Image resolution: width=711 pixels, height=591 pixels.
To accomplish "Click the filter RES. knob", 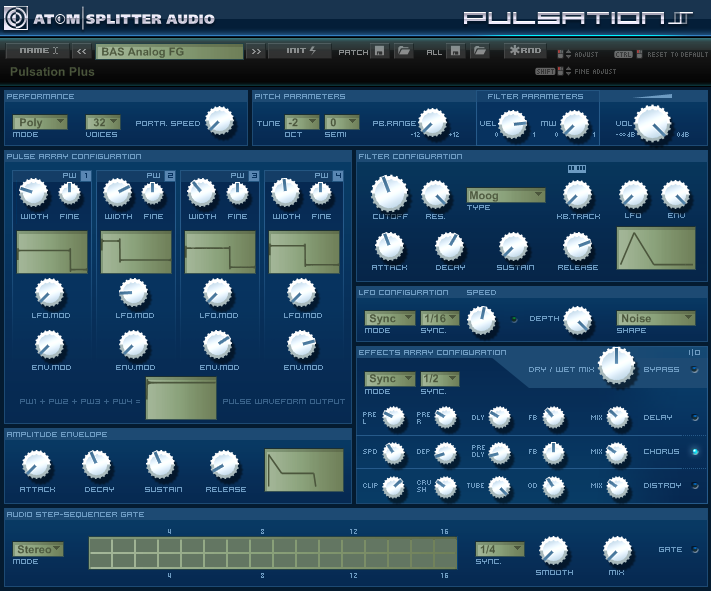I will tap(436, 195).
